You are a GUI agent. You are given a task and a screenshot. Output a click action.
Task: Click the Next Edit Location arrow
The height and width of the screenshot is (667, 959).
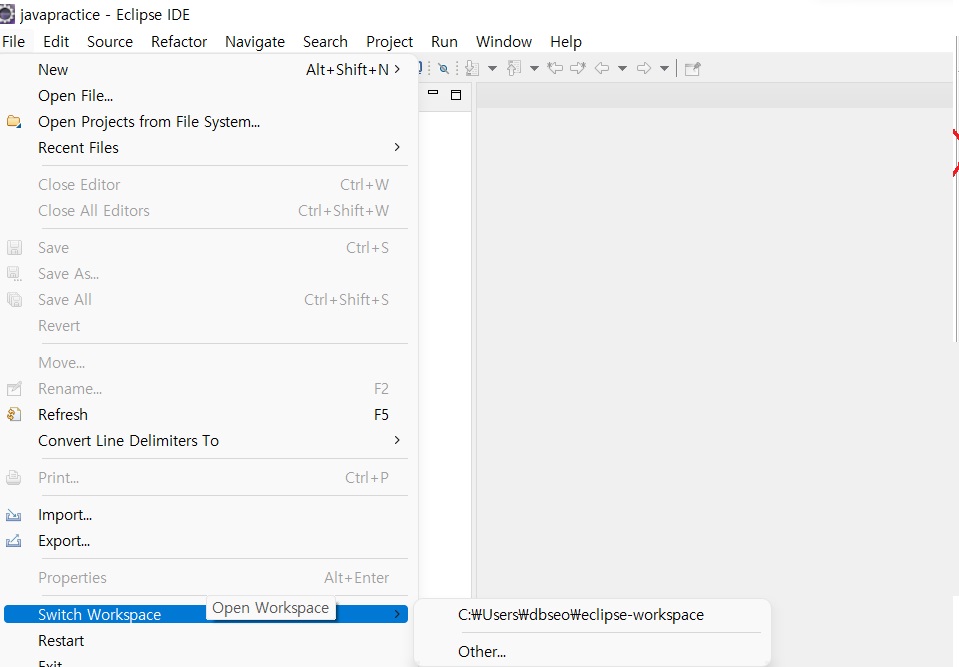(x=578, y=68)
